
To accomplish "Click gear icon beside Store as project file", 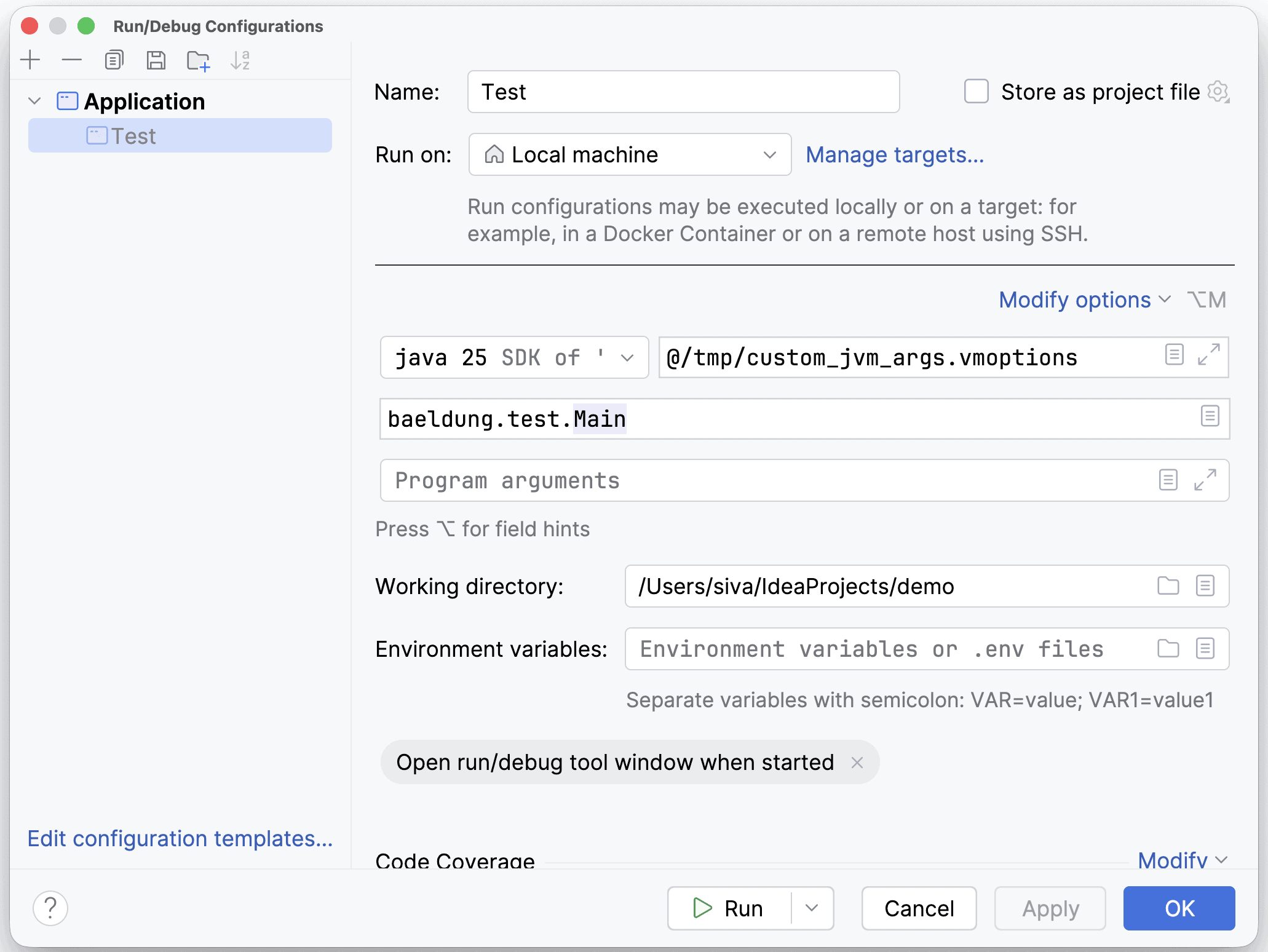I will (x=1218, y=92).
